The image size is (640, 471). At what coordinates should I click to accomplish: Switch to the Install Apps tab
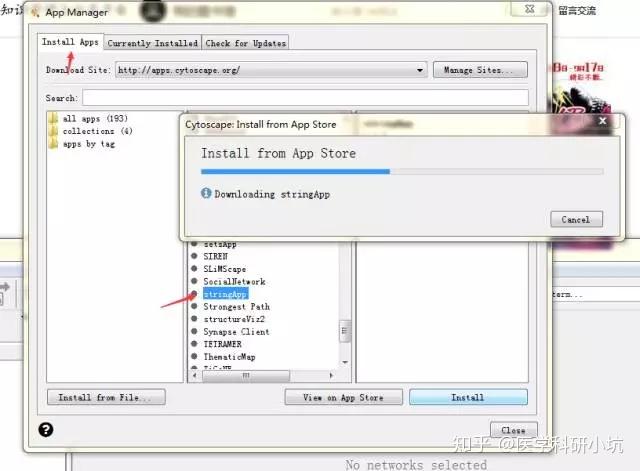pyautogui.click(x=70, y=42)
